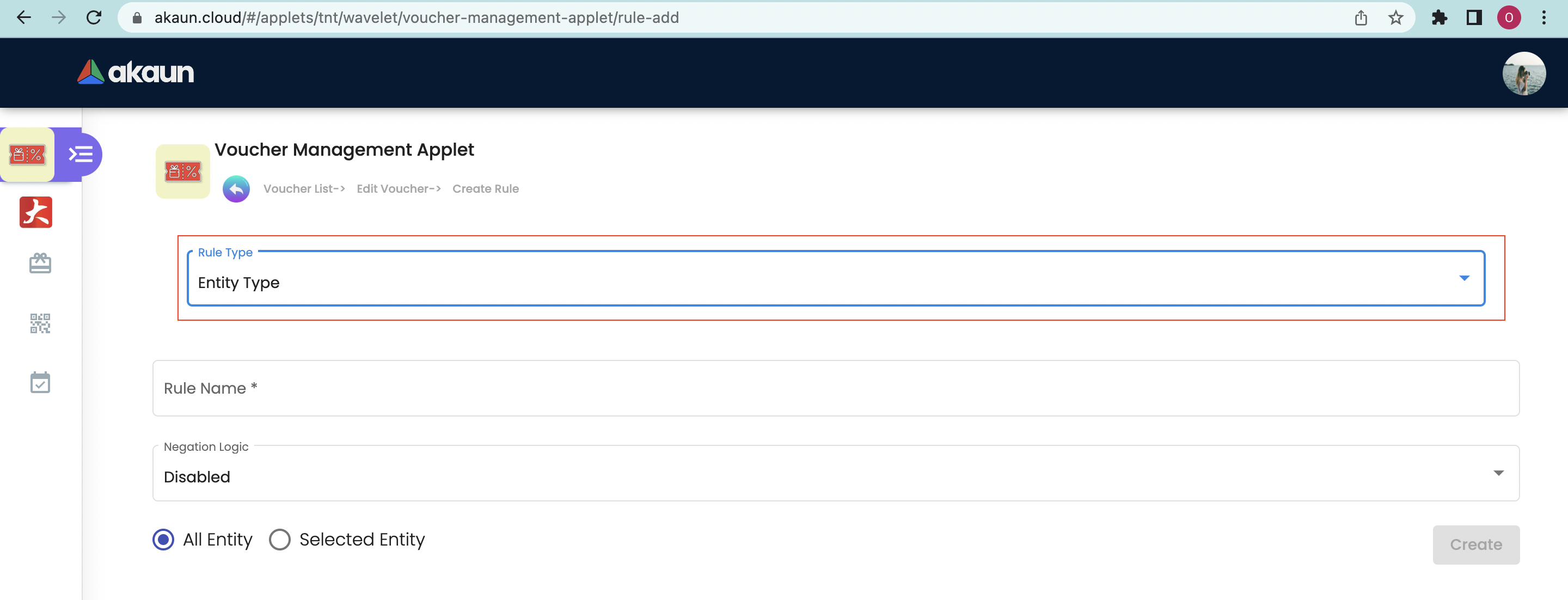Reload the page in browser
Viewport: 1568px width, 600px height.
(94, 17)
